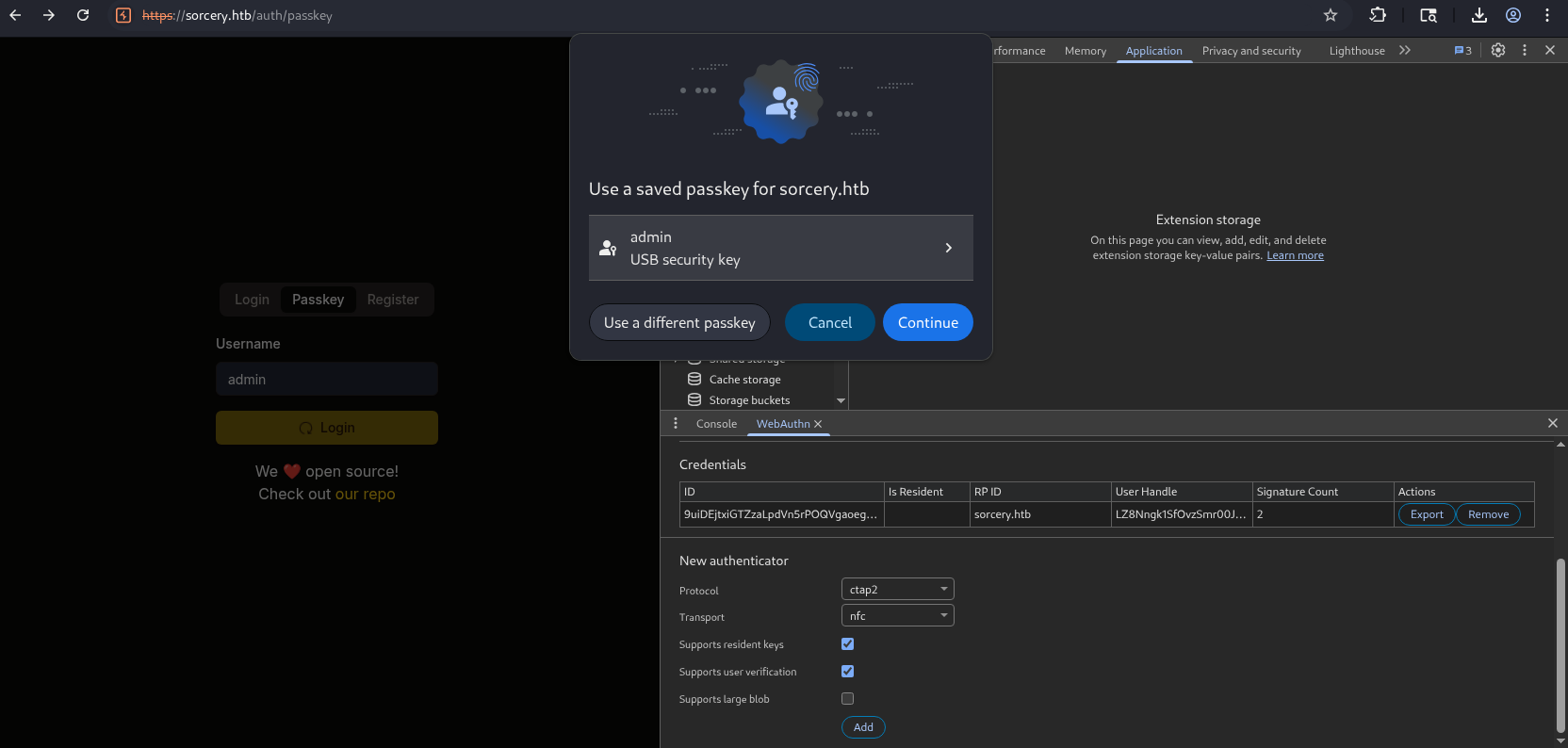This screenshot has width=1568, height=748.
Task: Switch to the Lighthouse tab
Action: click(x=1357, y=51)
